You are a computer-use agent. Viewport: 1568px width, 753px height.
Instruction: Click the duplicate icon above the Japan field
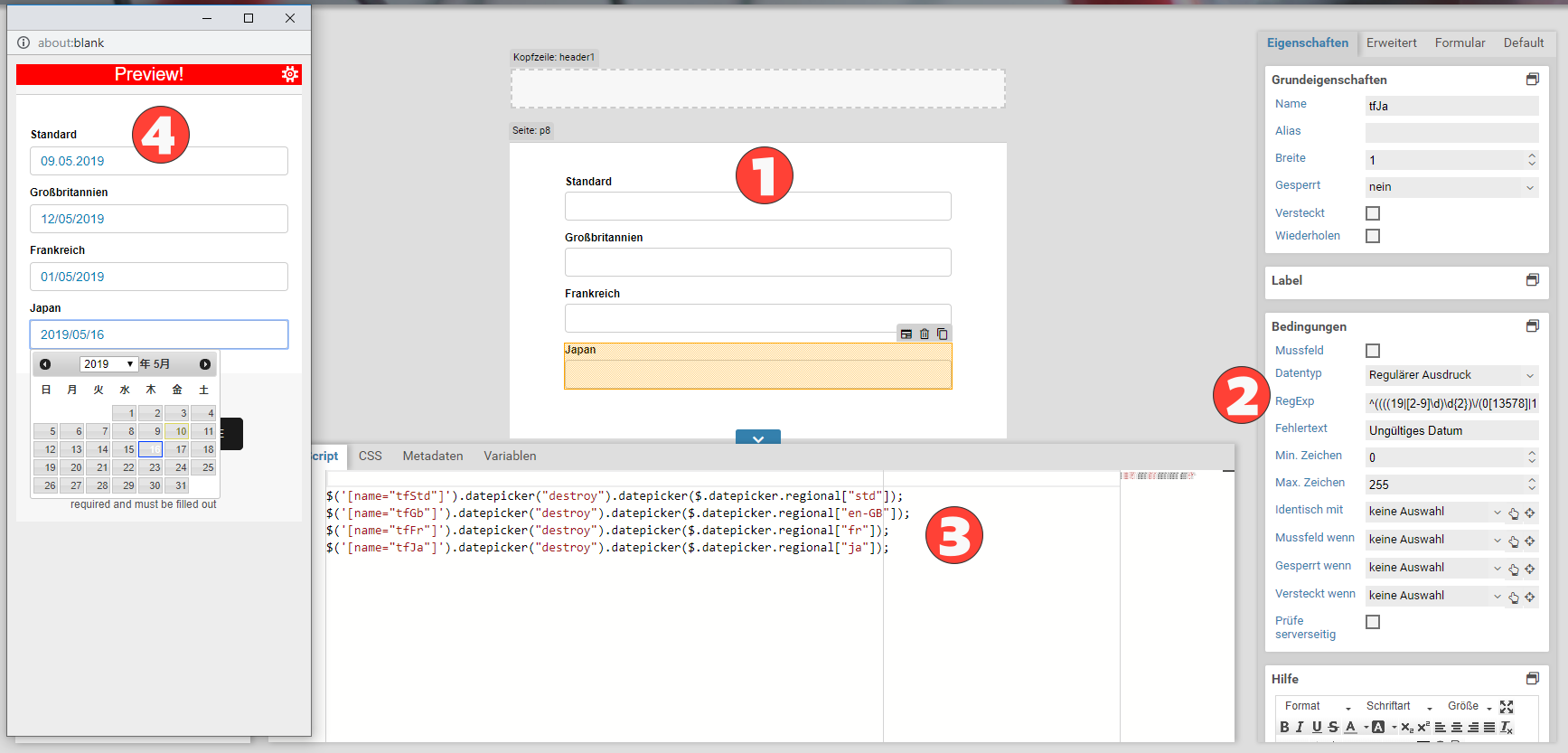pos(942,334)
